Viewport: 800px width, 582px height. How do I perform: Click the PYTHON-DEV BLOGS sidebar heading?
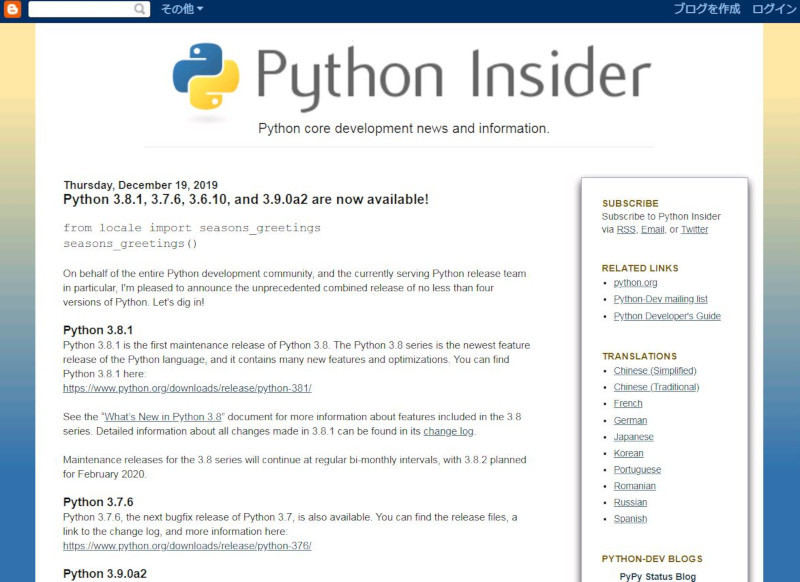[x=652, y=559]
